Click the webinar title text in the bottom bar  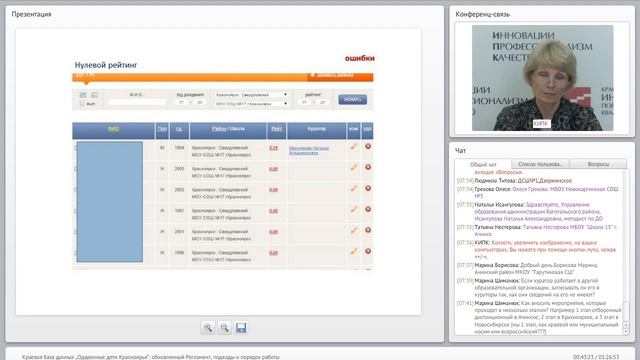pos(151,357)
